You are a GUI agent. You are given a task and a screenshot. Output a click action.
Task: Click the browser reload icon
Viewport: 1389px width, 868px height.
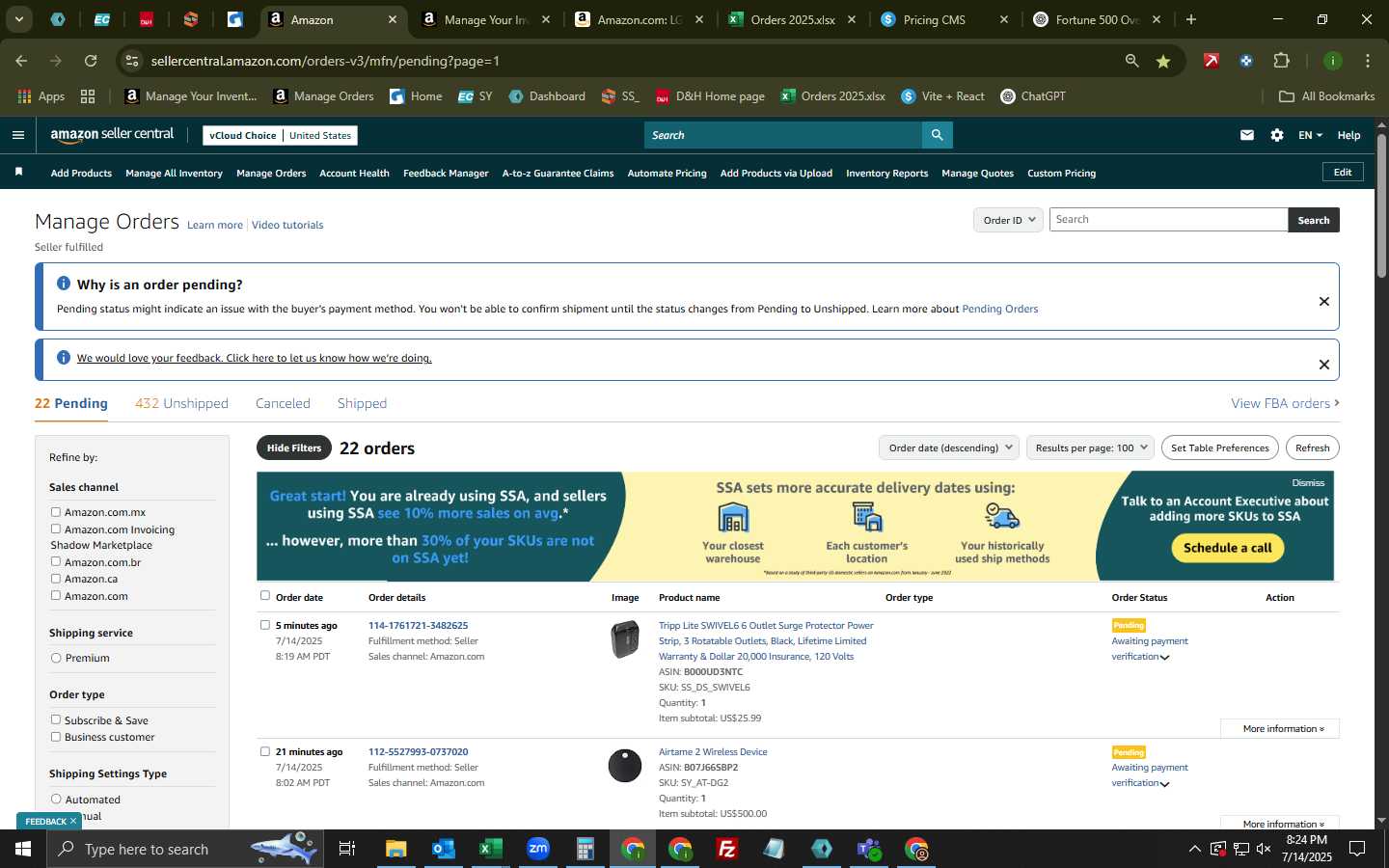(91, 61)
